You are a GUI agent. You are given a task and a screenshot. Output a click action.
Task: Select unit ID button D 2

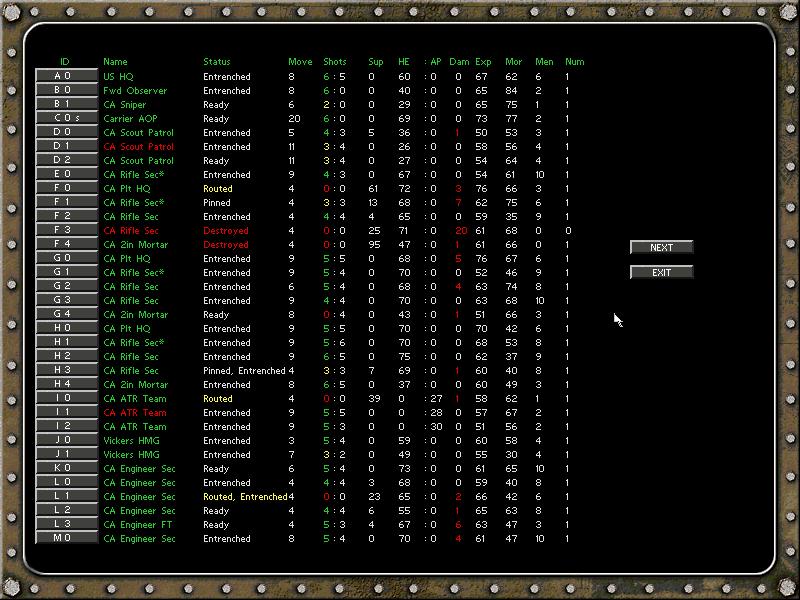coord(66,160)
